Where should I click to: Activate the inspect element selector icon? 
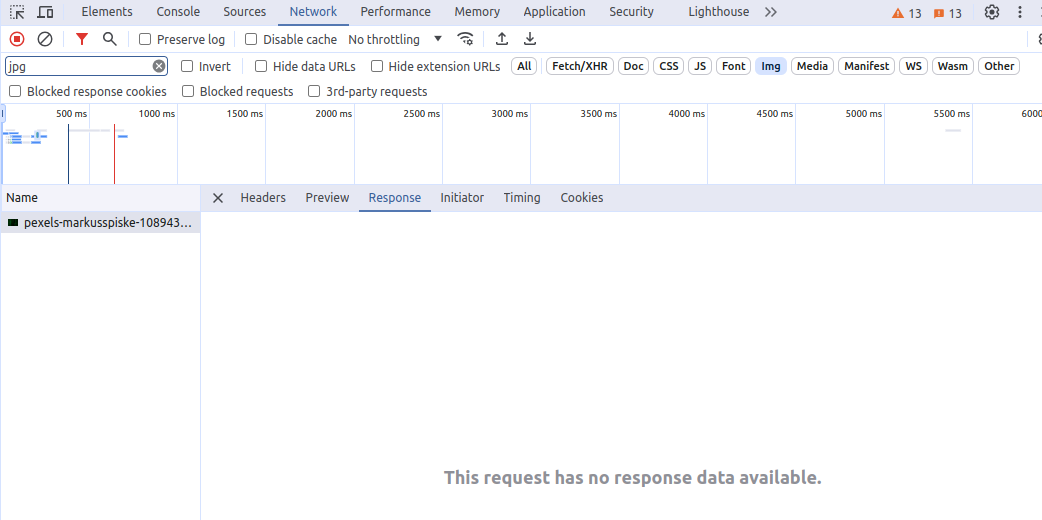click(x=17, y=12)
